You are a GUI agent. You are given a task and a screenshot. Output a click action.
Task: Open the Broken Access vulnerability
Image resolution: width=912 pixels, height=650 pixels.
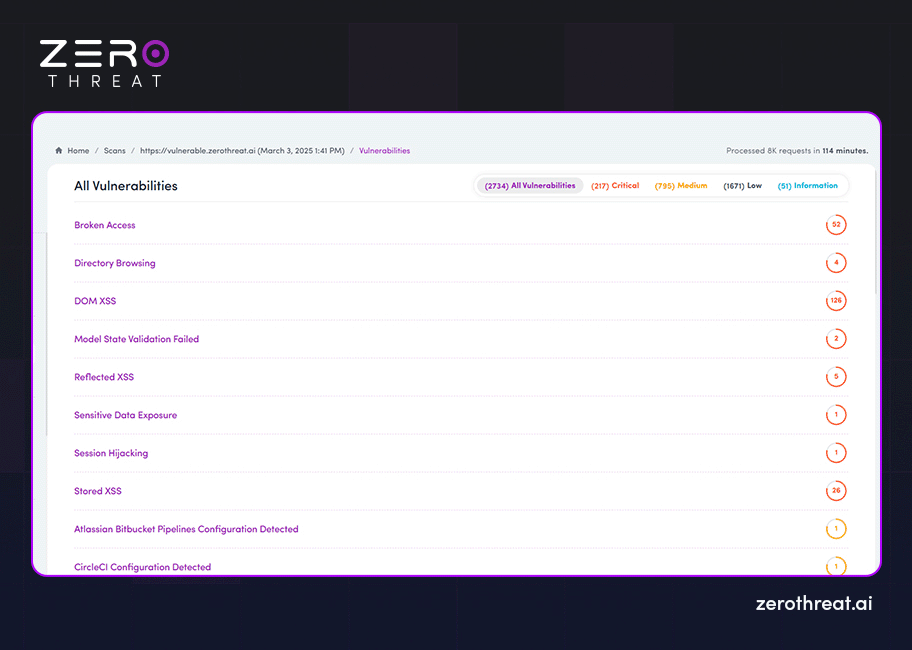pyautogui.click(x=105, y=225)
